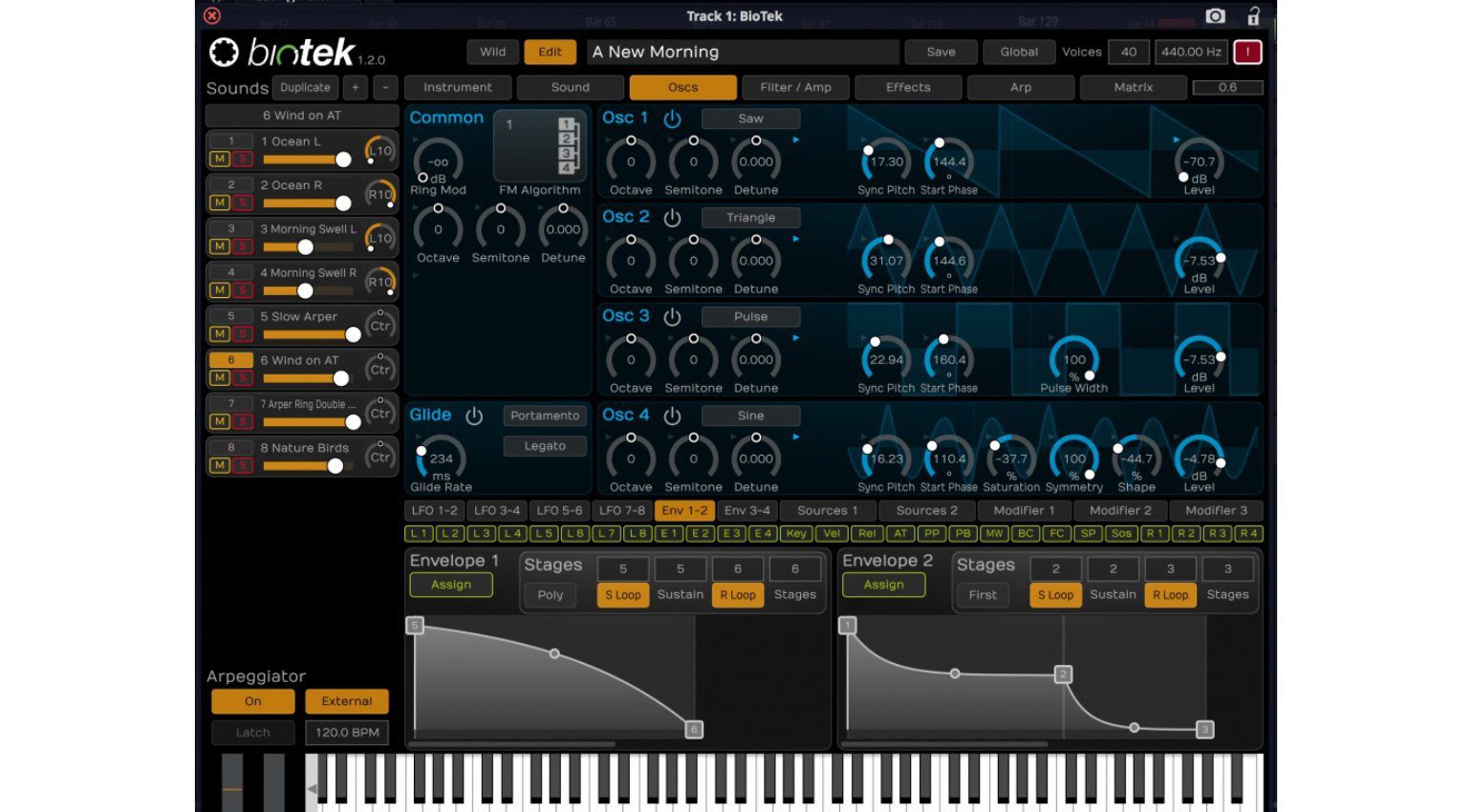This screenshot has height=812, width=1472.
Task: Click volume slider of 8 Nature Birds
Action: (x=307, y=466)
